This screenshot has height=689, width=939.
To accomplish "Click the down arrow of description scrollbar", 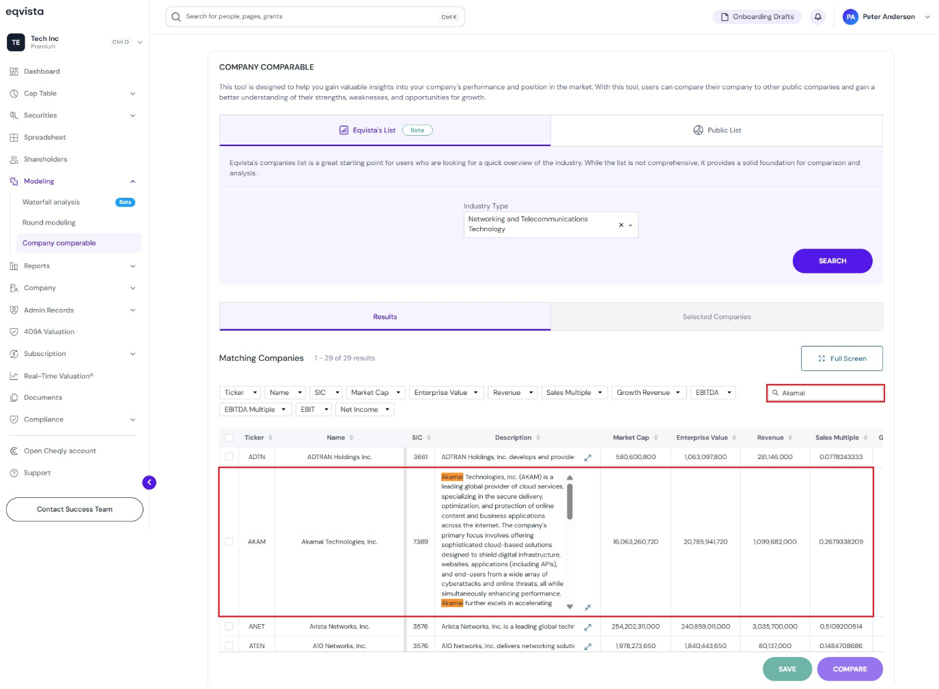I will 570,606.
